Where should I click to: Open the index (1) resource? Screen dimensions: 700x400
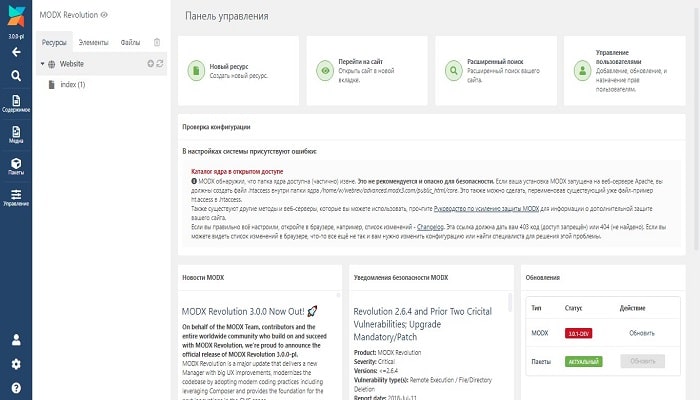[73, 84]
